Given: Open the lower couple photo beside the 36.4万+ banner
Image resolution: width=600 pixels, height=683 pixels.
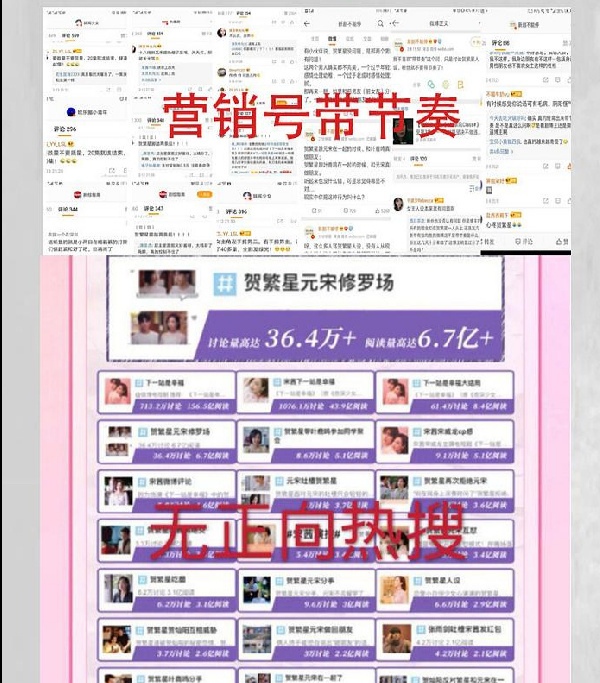Looking at the screenshot, I should 160,328.
